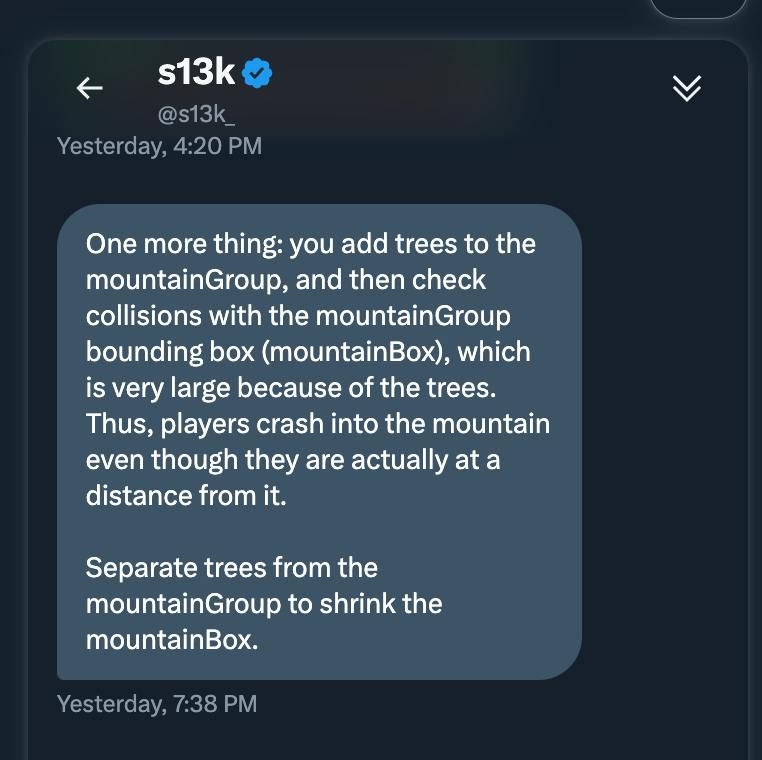This screenshot has width=762, height=760.
Task: Click the blue verified badge beside s13k
Action: click(x=258, y=73)
